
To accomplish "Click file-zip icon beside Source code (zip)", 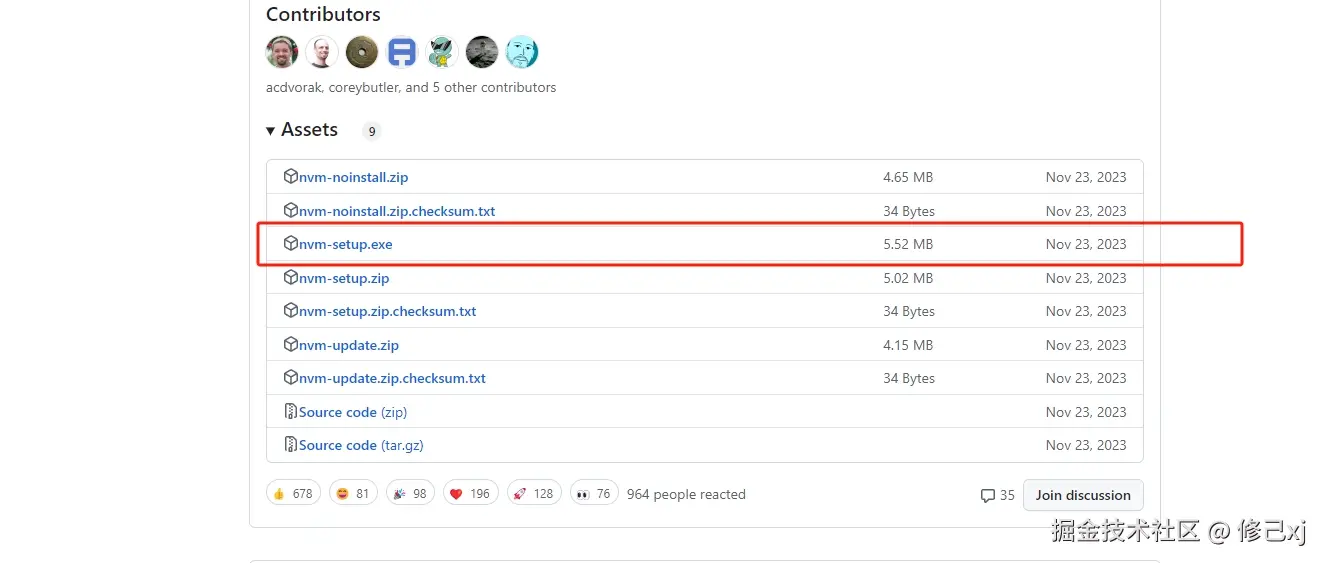I will click(290, 411).
